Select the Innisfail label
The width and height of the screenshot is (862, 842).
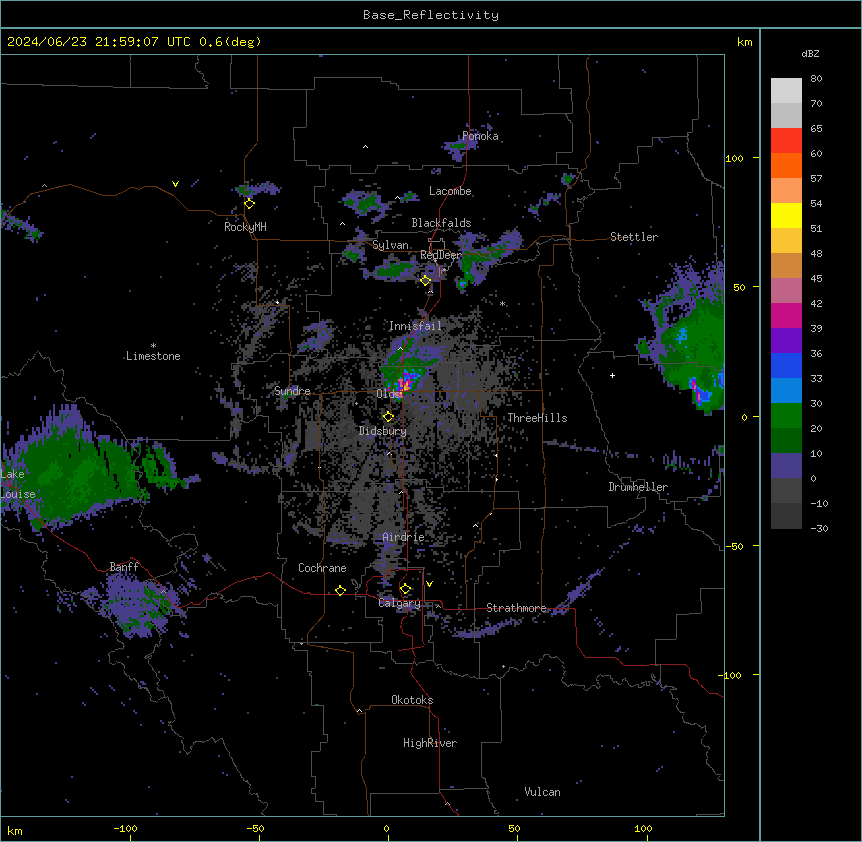(x=415, y=326)
